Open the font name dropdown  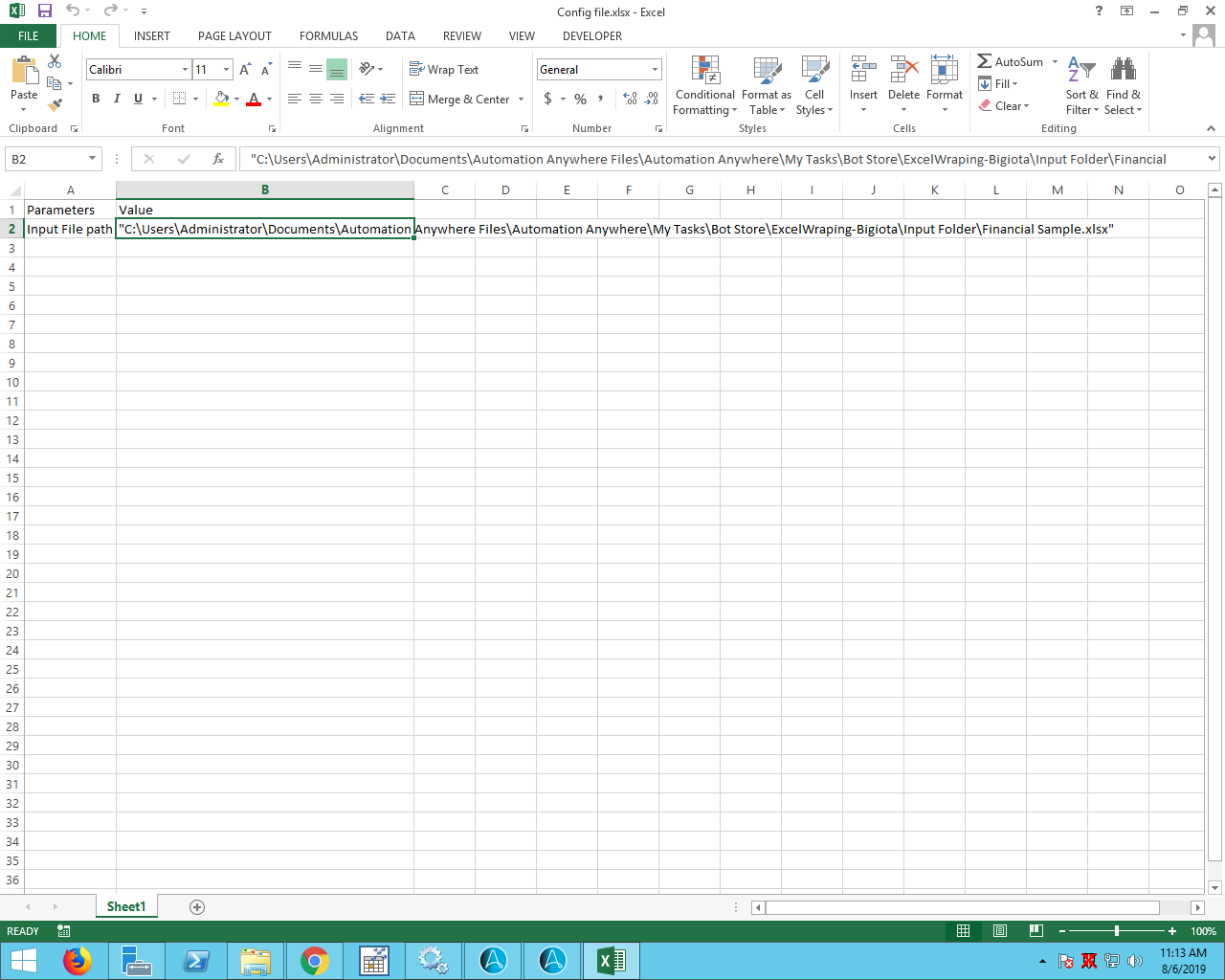click(185, 70)
